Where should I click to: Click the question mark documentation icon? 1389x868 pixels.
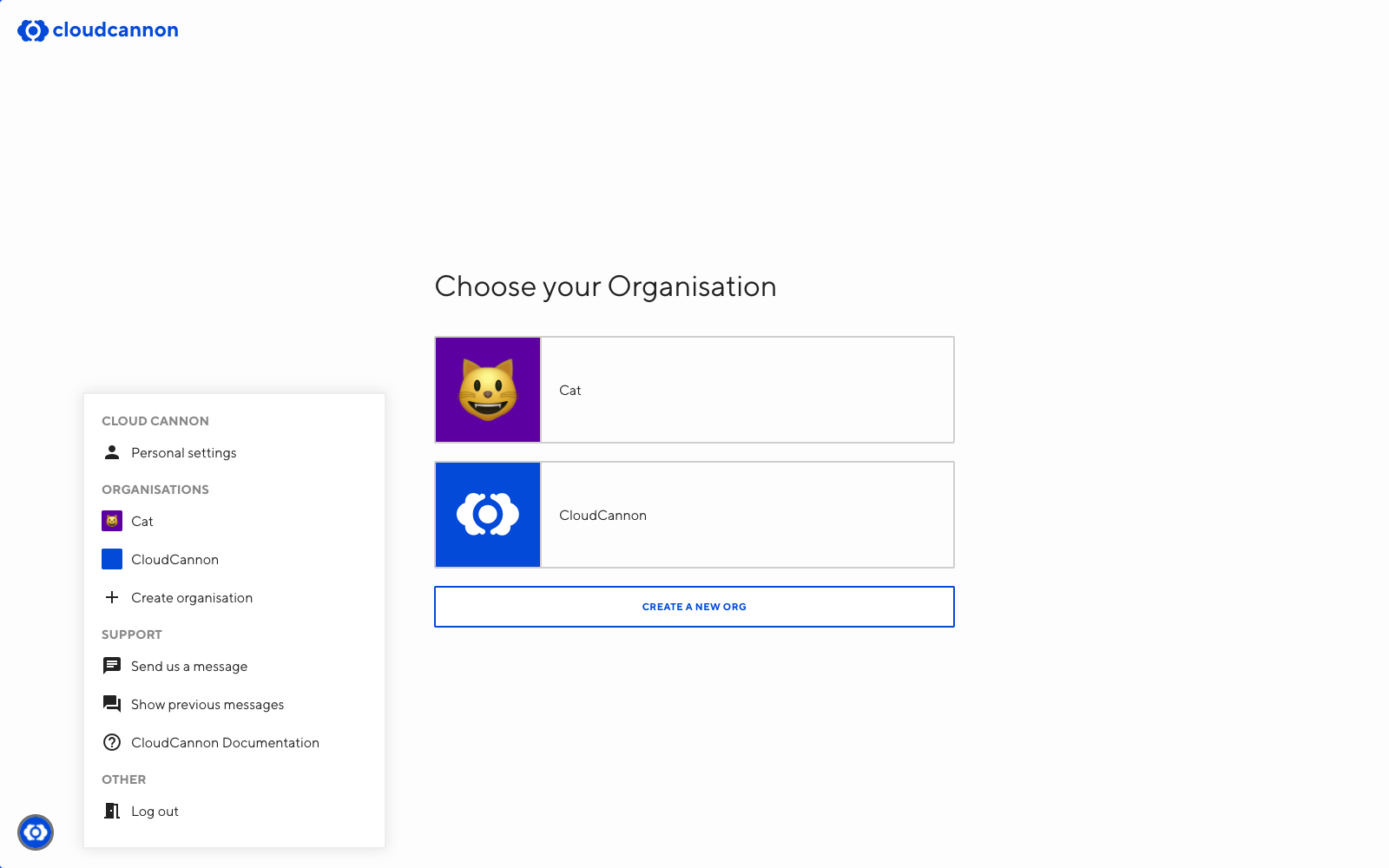(112, 742)
